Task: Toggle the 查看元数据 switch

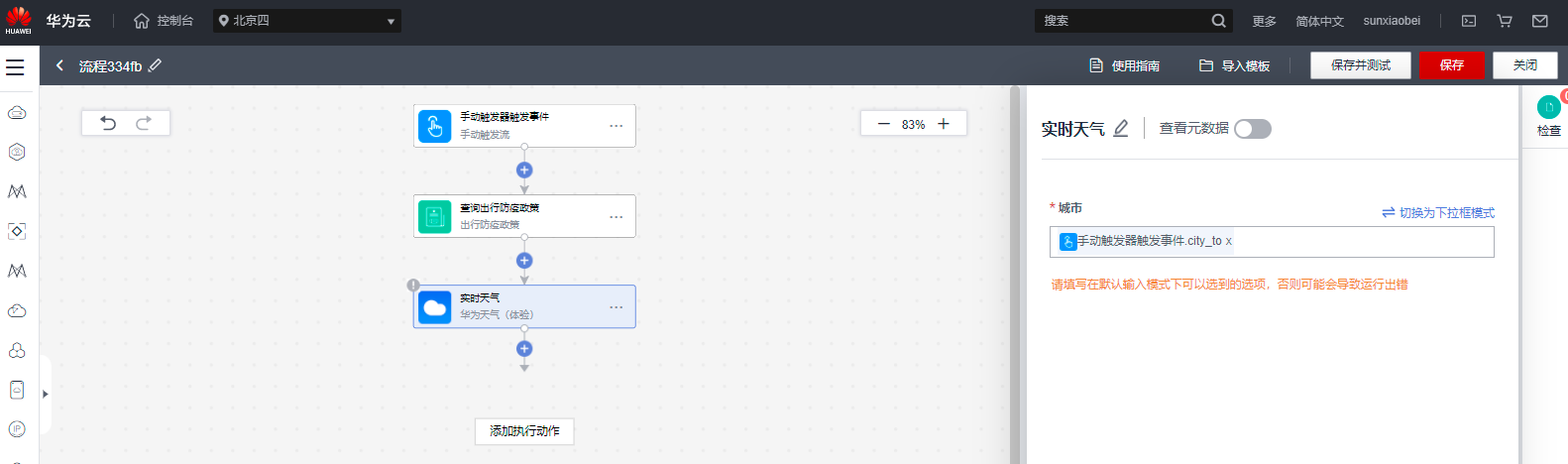Action: coord(1253,129)
